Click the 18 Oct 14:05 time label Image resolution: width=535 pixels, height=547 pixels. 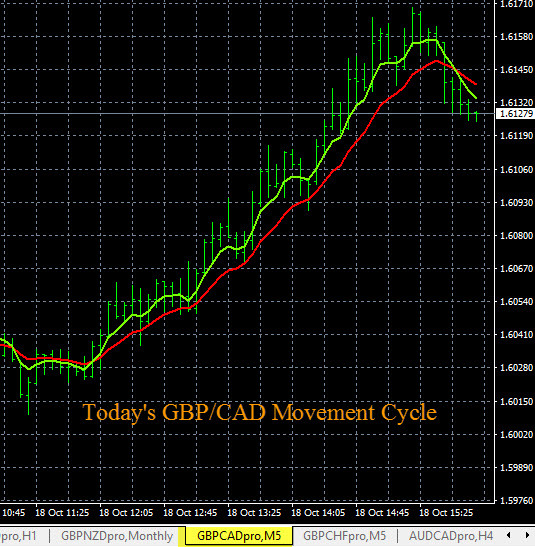318,513
